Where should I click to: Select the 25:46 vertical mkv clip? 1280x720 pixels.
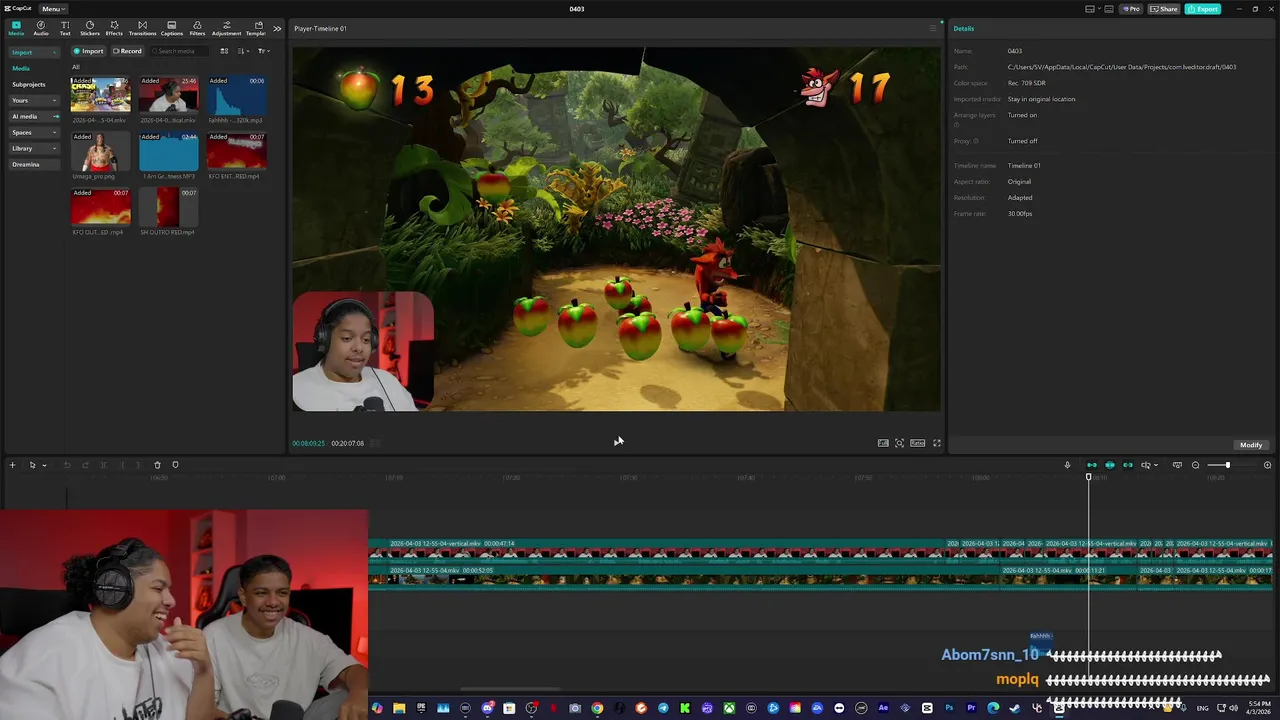click(169, 94)
